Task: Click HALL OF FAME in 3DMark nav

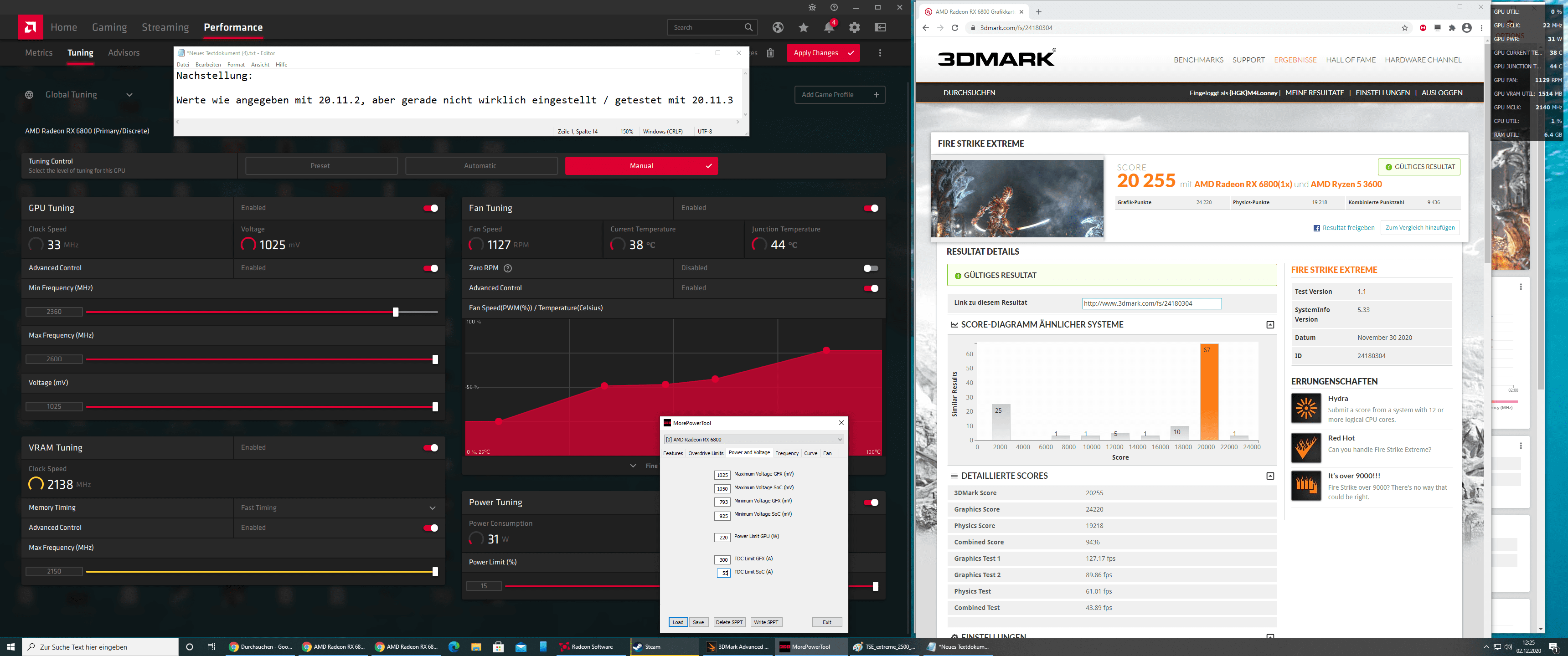Action: click(x=1351, y=60)
